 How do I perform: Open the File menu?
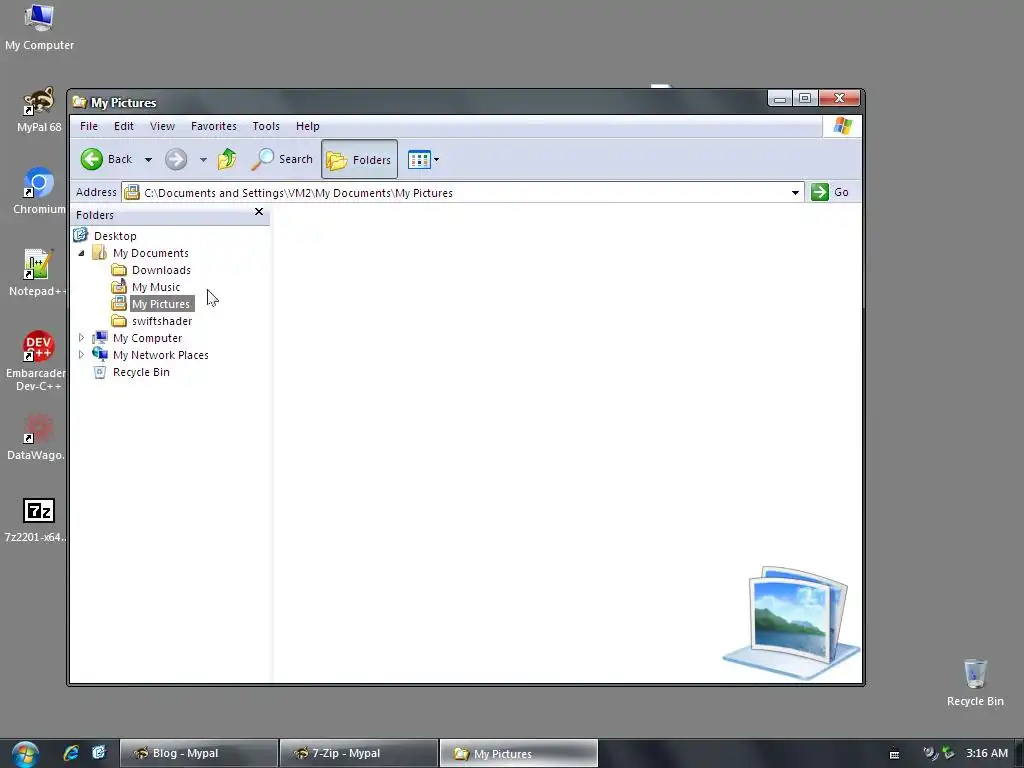point(89,126)
